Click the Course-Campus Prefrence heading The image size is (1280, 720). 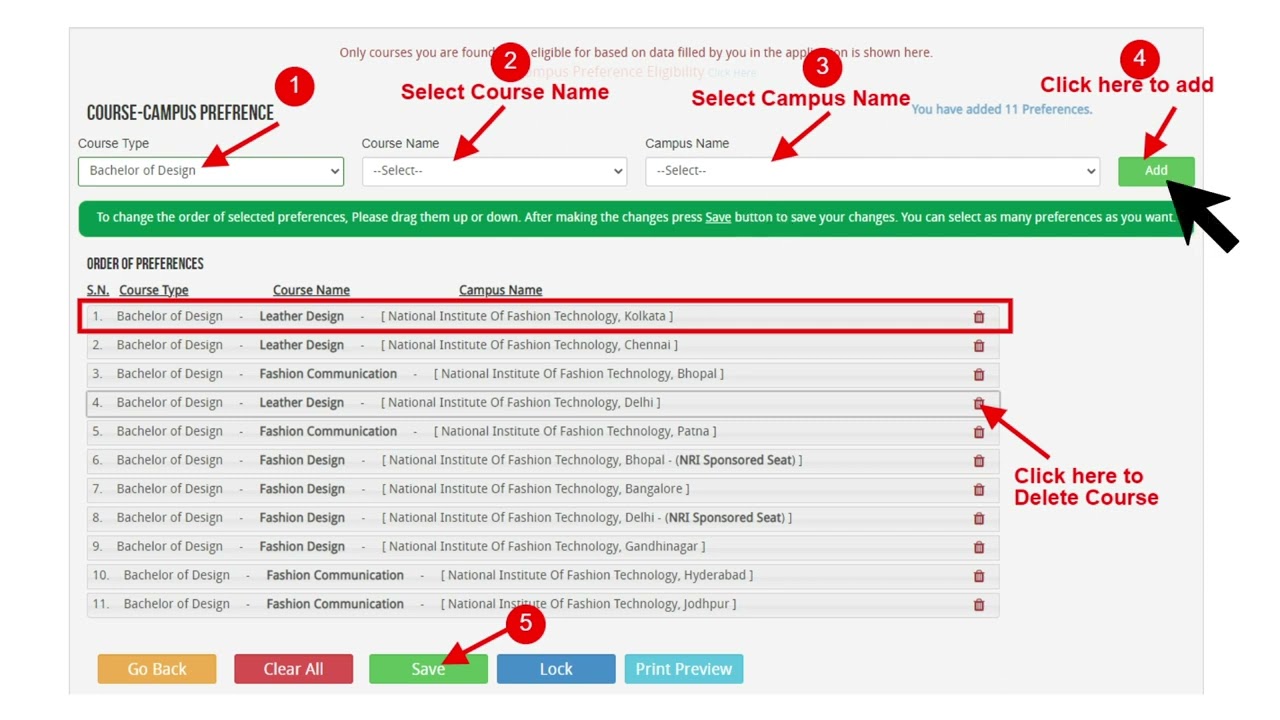(x=180, y=113)
